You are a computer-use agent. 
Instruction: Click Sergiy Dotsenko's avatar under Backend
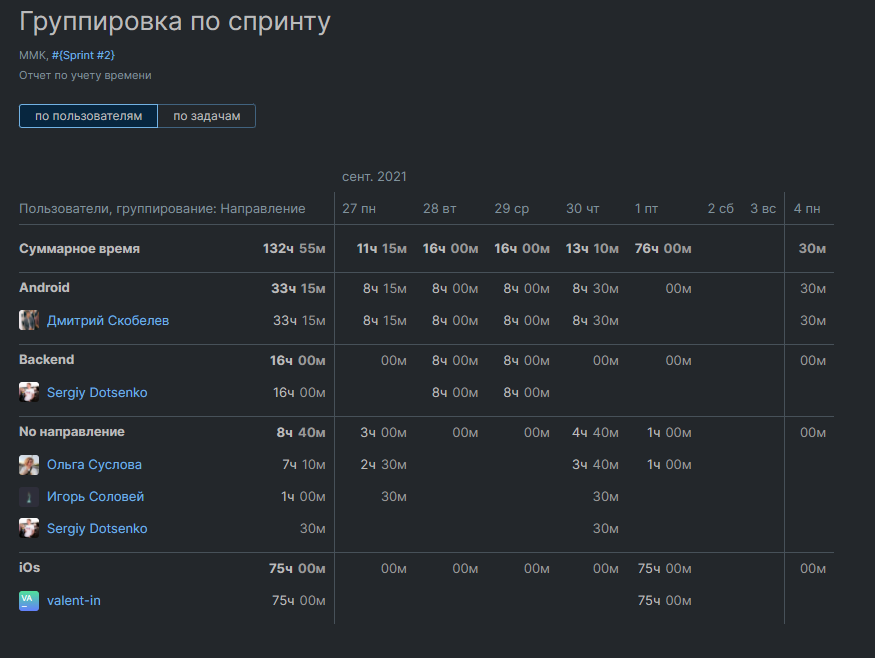29,393
